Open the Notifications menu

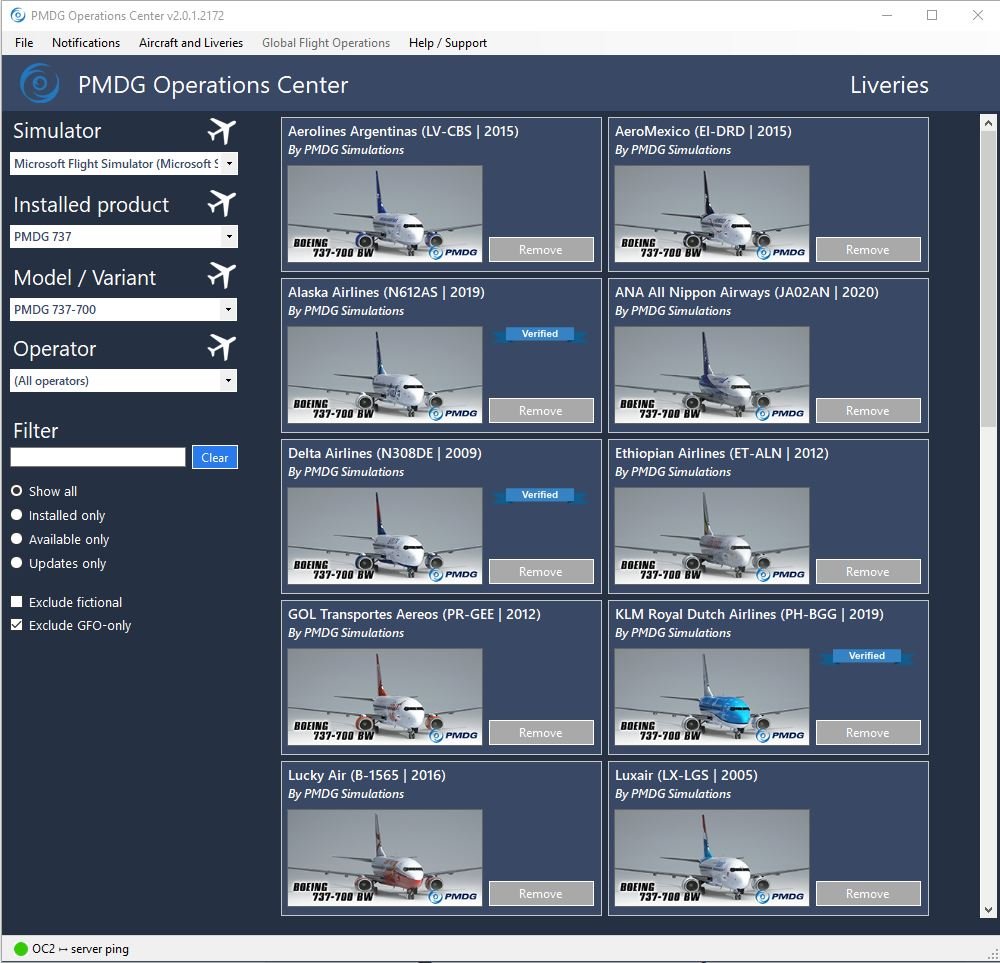(86, 43)
